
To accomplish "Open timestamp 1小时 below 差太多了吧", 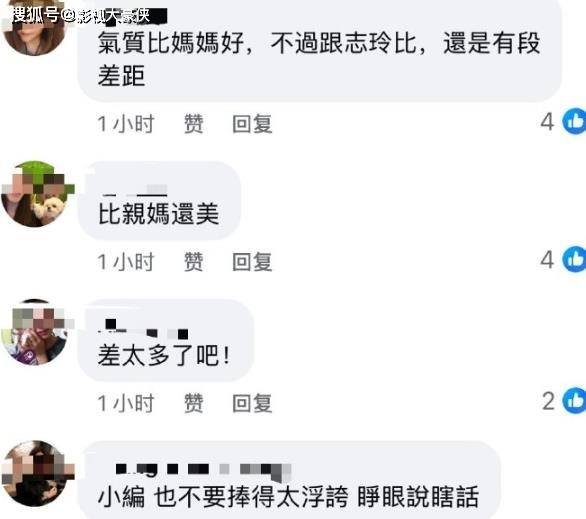I will click(x=126, y=403).
